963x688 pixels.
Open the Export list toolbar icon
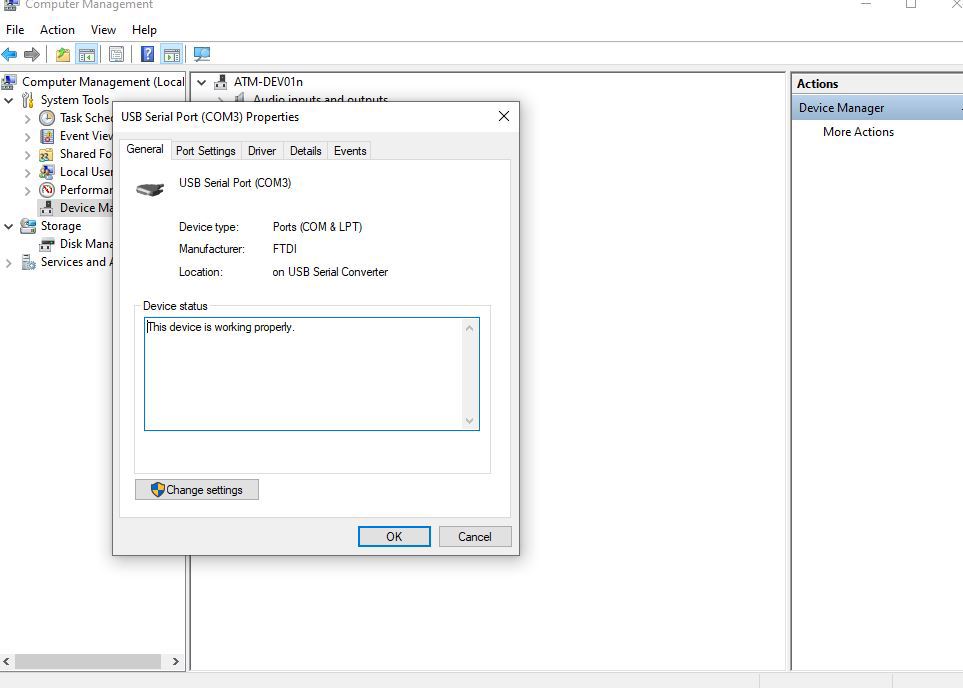(62, 53)
